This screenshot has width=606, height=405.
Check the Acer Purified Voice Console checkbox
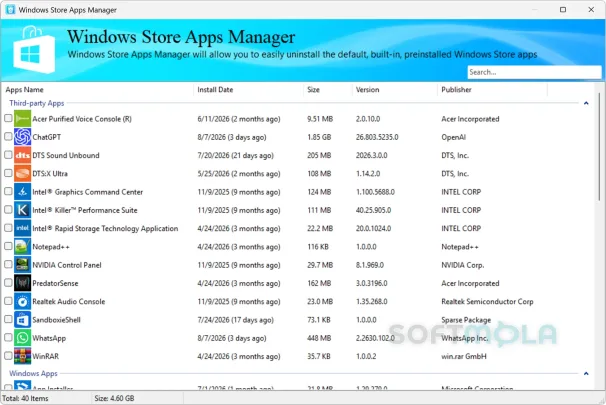(x=8, y=118)
